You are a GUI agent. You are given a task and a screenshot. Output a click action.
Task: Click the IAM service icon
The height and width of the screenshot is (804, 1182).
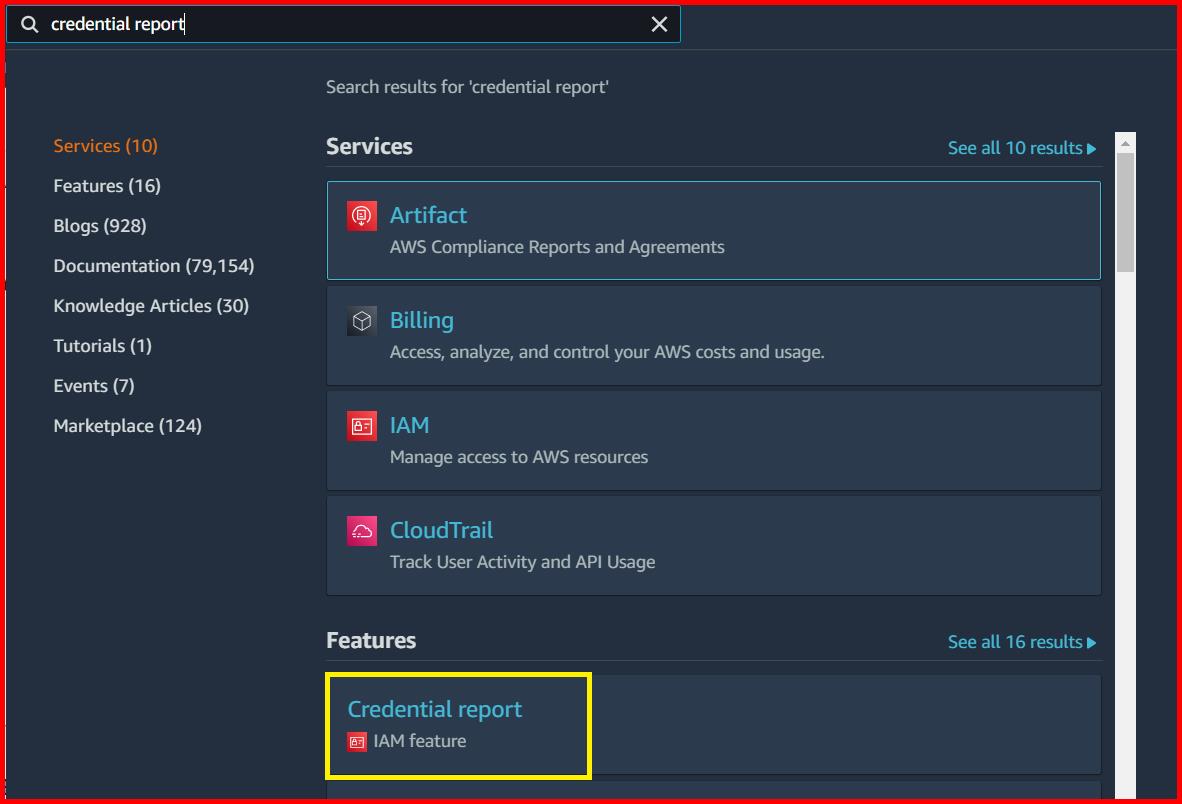click(362, 426)
